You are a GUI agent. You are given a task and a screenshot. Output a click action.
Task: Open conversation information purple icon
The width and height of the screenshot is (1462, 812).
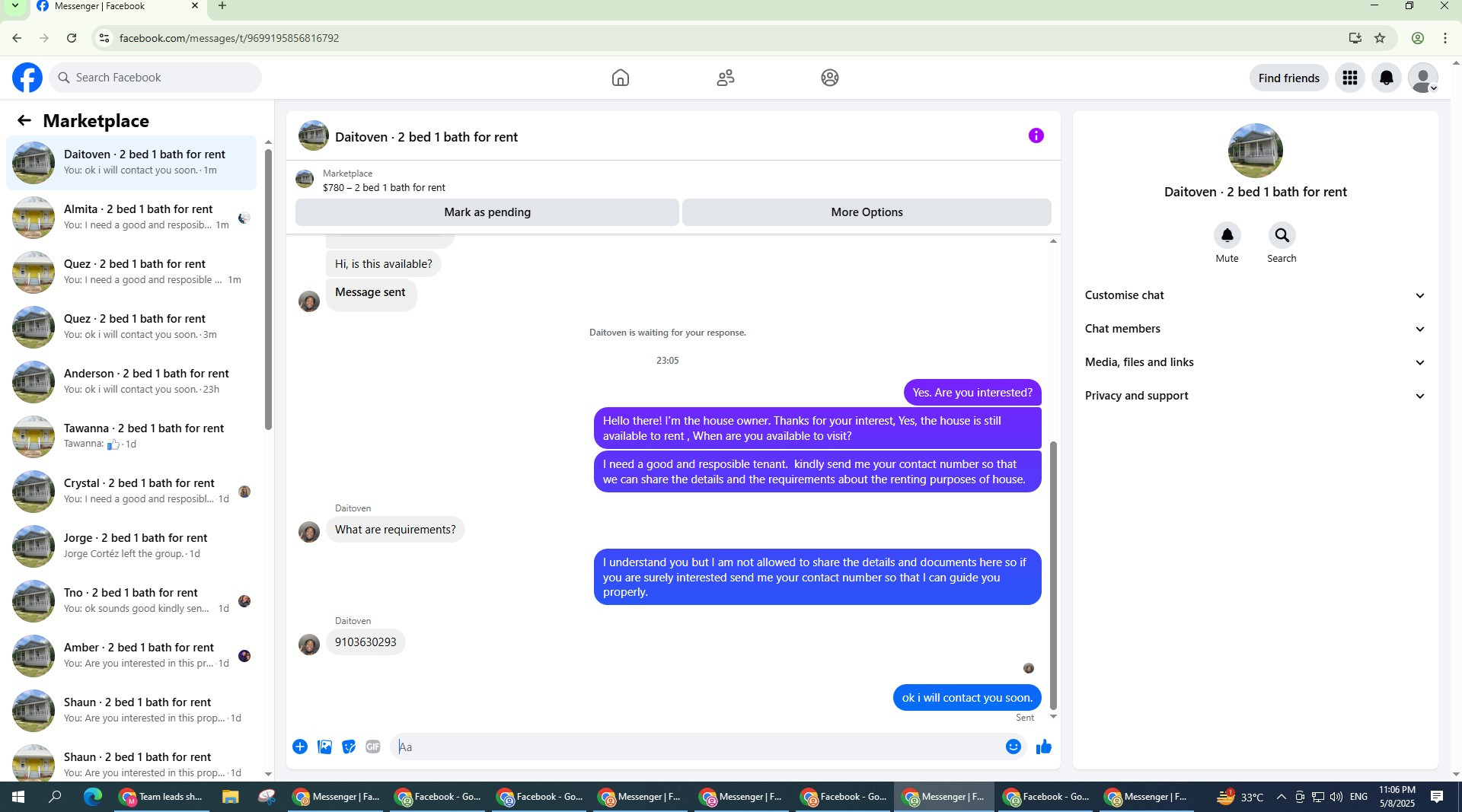pos(1036,135)
